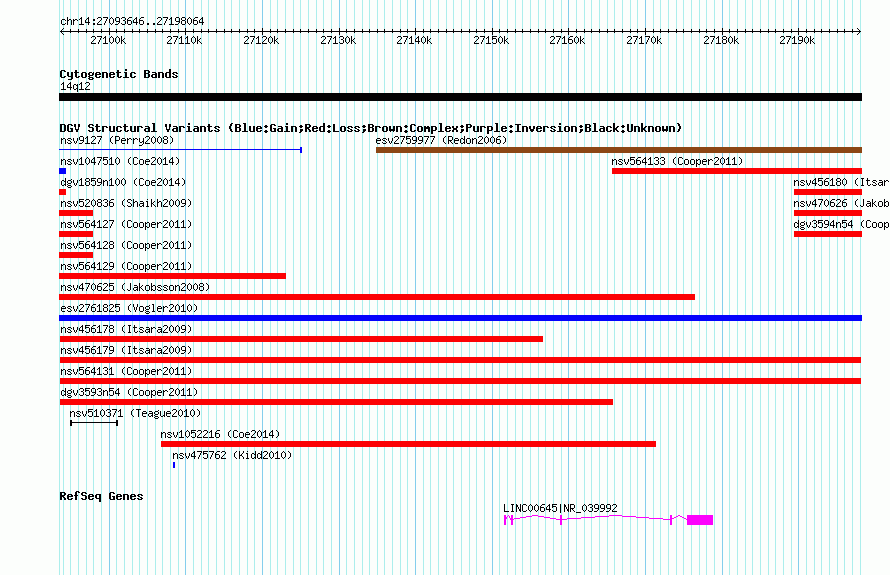Image resolution: width=890 pixels, height=575 pixels.
Task: Open nsv564131 (Cooper2011) label
Action: (126, 371)
